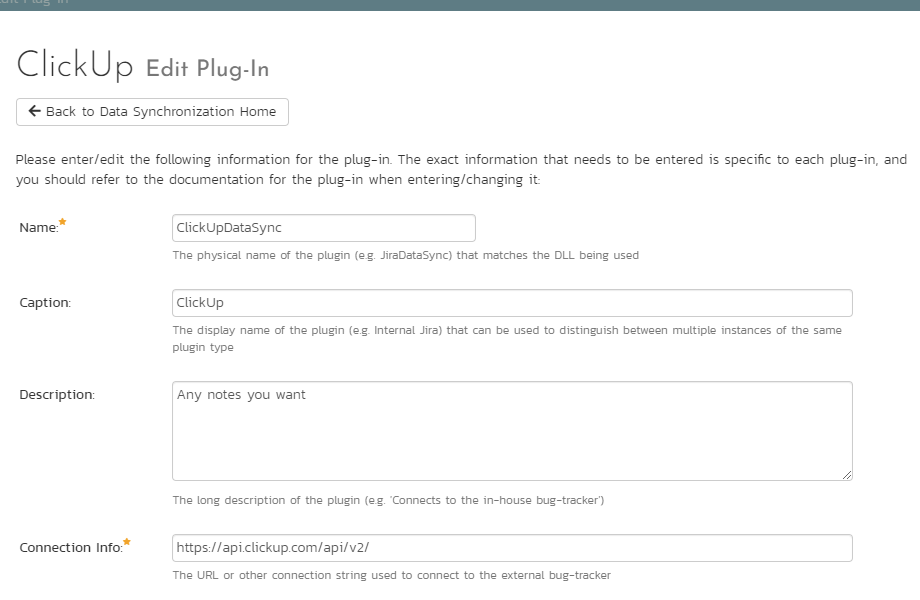
Task: Click the Connection Info URL field
Action: (512, 548)
